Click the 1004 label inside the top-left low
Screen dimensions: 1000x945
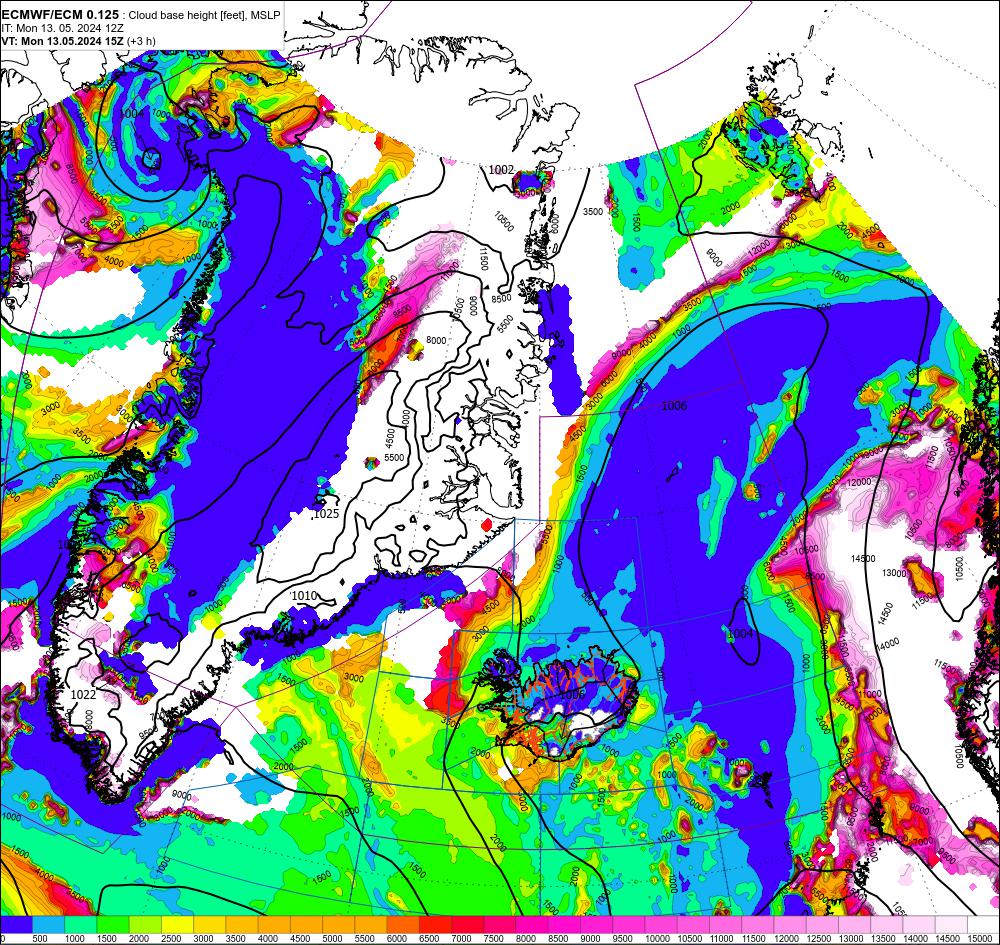(x=131, y=113)
